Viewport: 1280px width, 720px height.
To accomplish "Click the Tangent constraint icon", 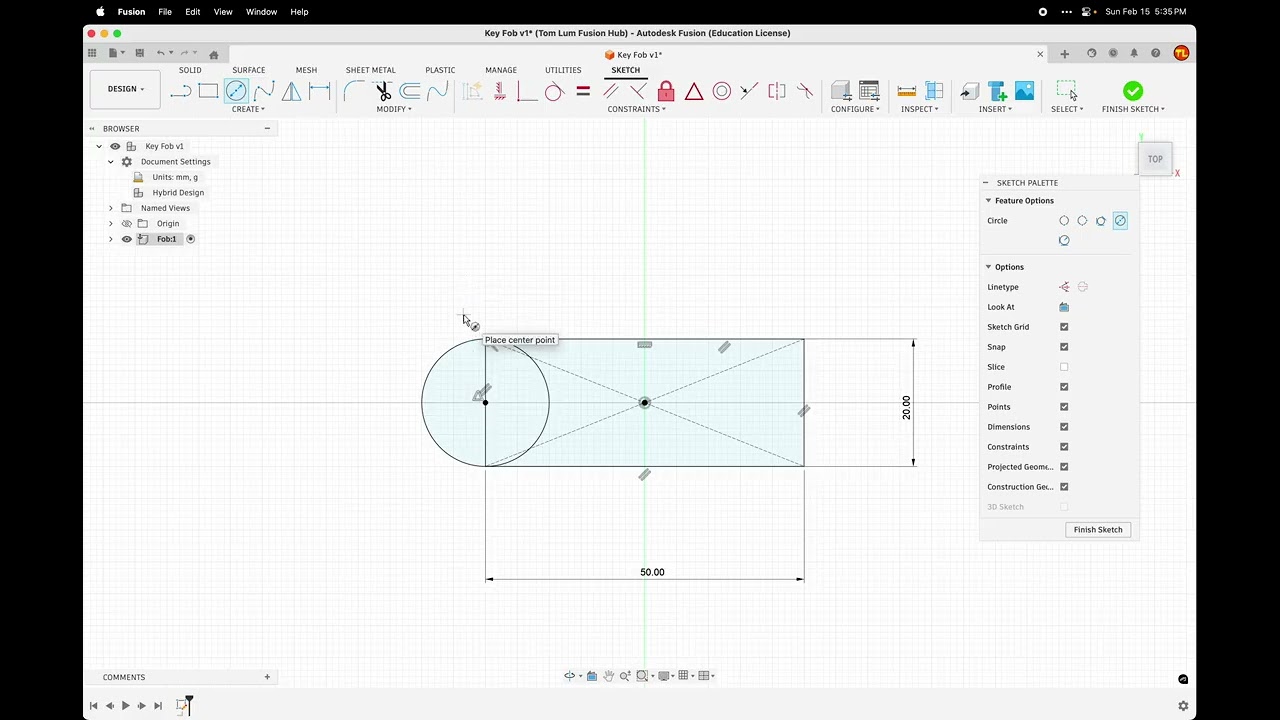I will coord(554,91).
